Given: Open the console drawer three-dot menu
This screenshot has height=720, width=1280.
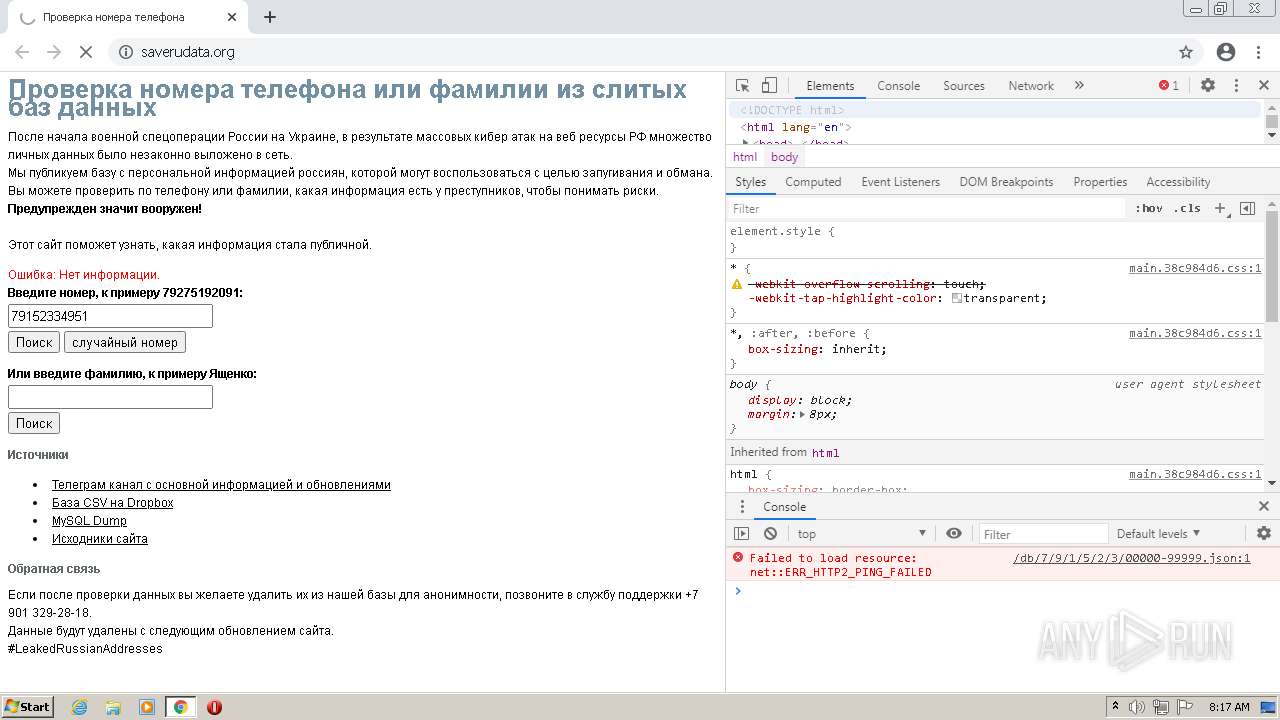Looking at the screenshot, I should pos(742,506).
